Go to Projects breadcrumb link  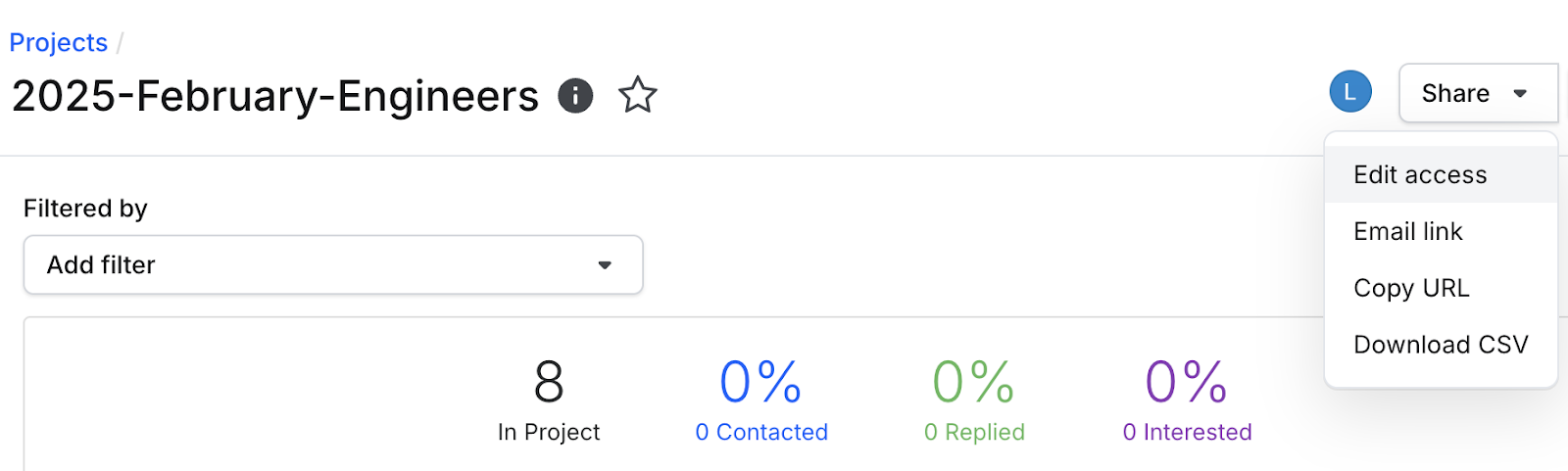click(x=59, y=43)
